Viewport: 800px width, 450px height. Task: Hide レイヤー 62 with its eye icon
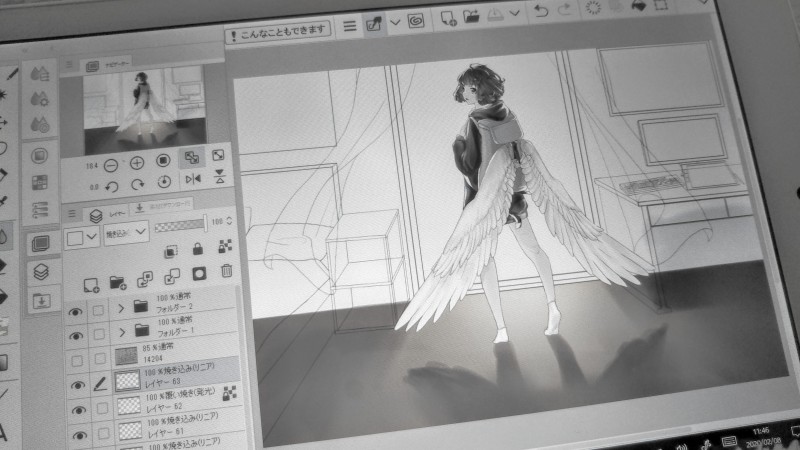coord(79,411)
